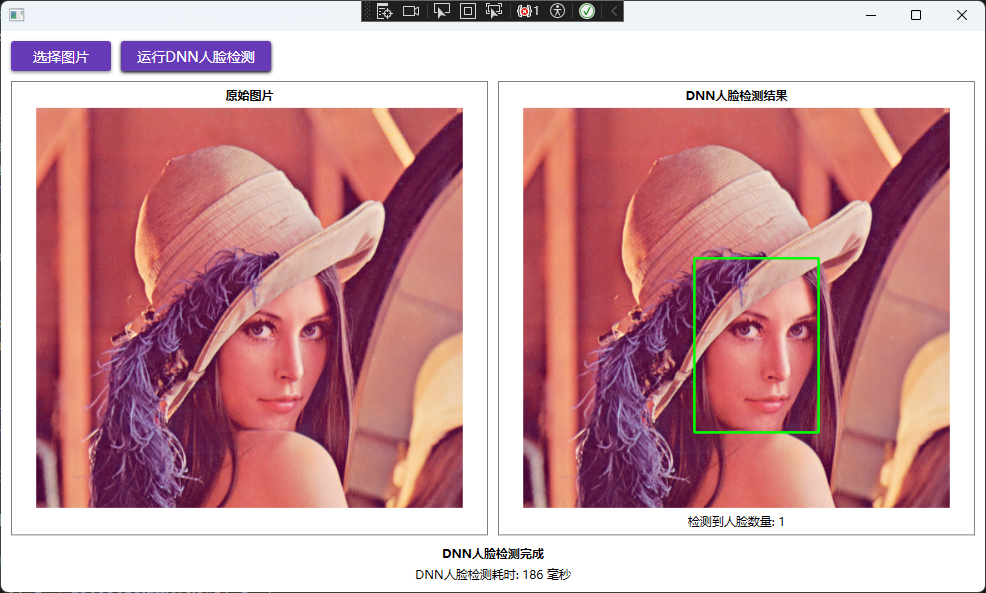The height and width of the screenshot is (593, 986).
Task: Toggle Track Focused Element icon
Action: pos(494,11)
